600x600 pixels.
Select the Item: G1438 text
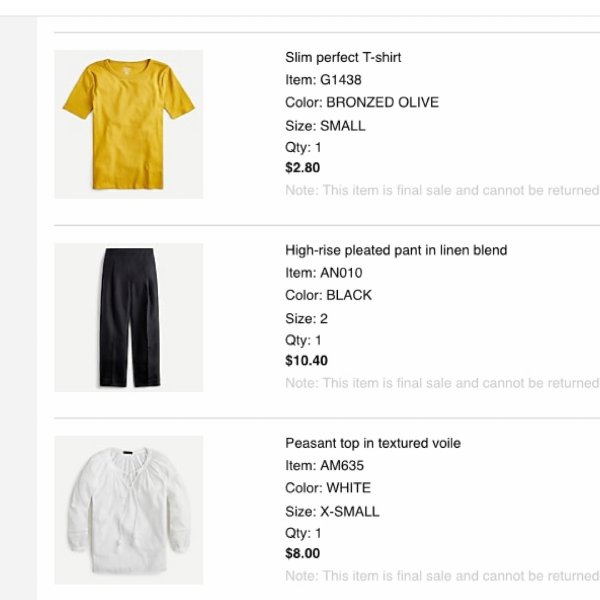(x=323, y=80)
